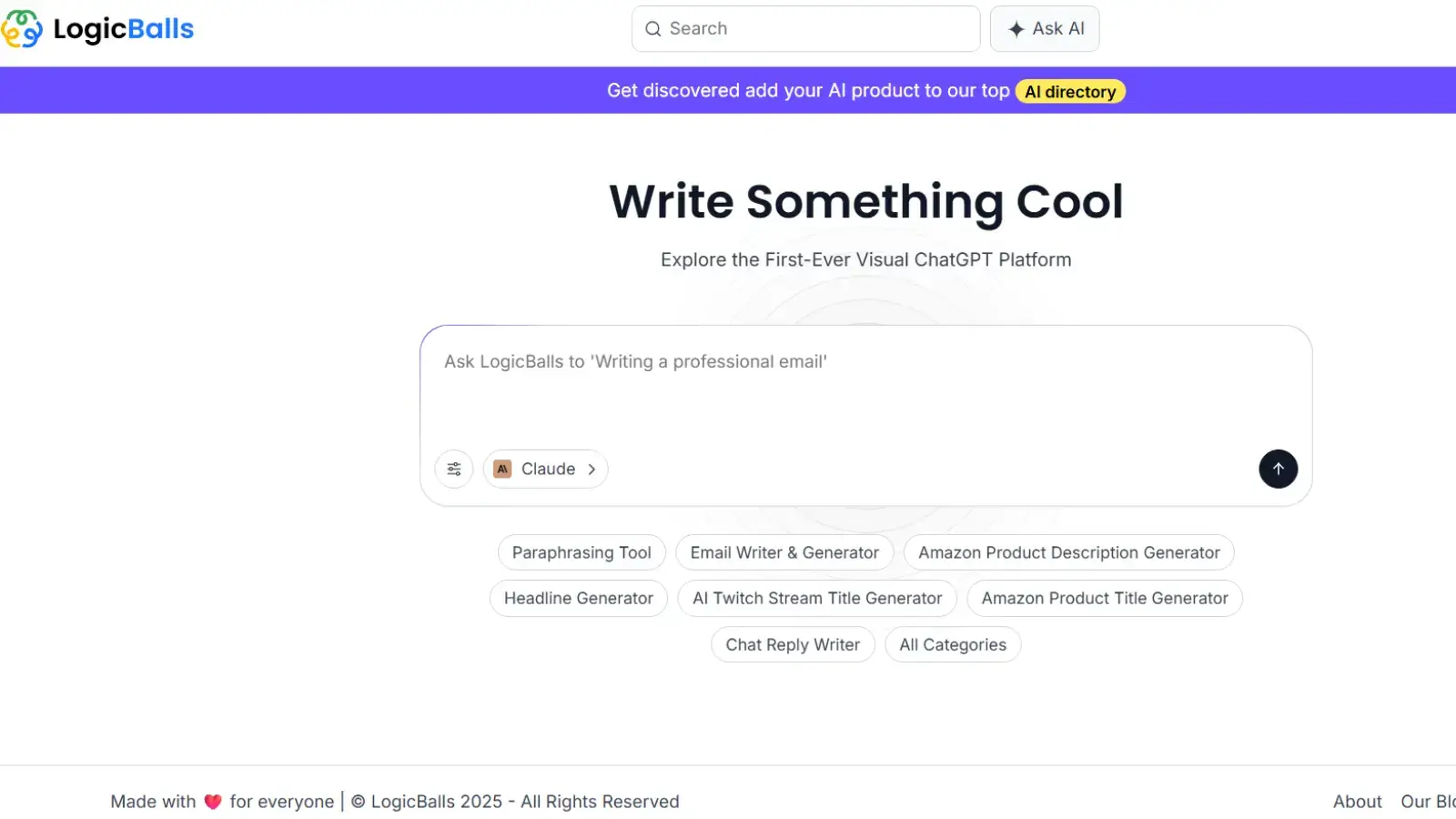Click the Ask AI button

click(1045, 28)
